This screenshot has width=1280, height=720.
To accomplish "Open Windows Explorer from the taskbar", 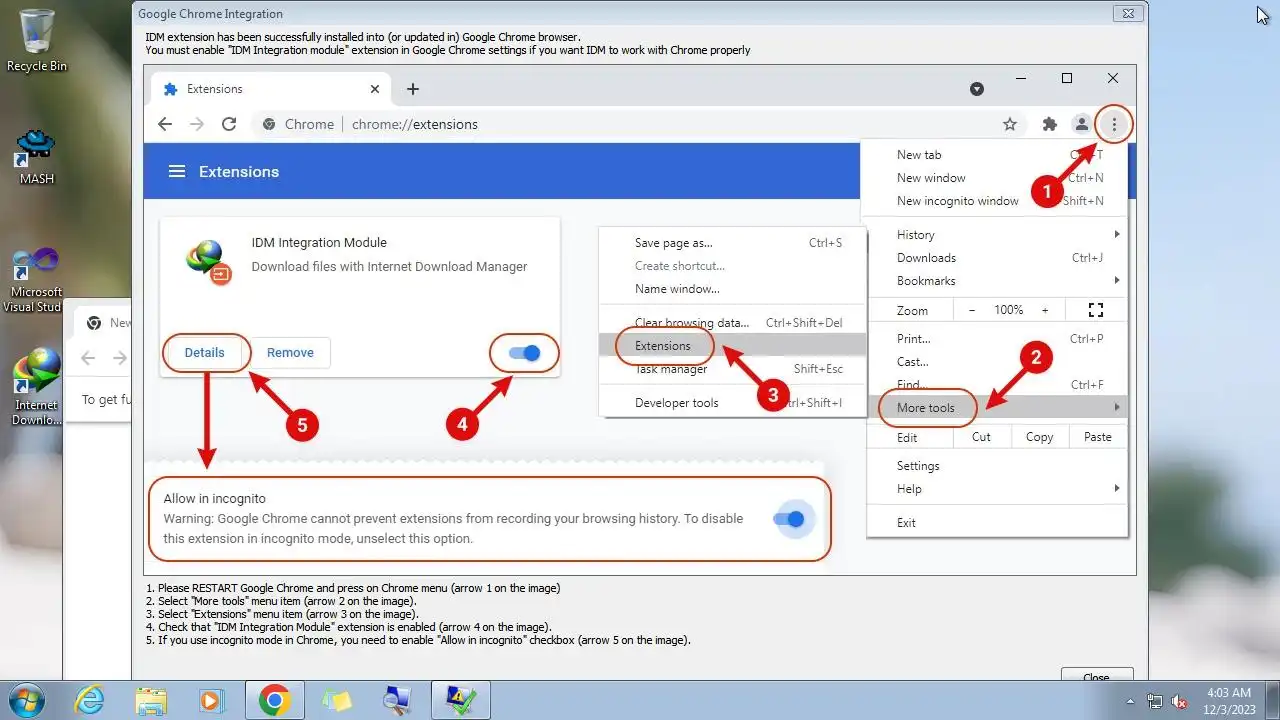I will (x=151, y=700).
